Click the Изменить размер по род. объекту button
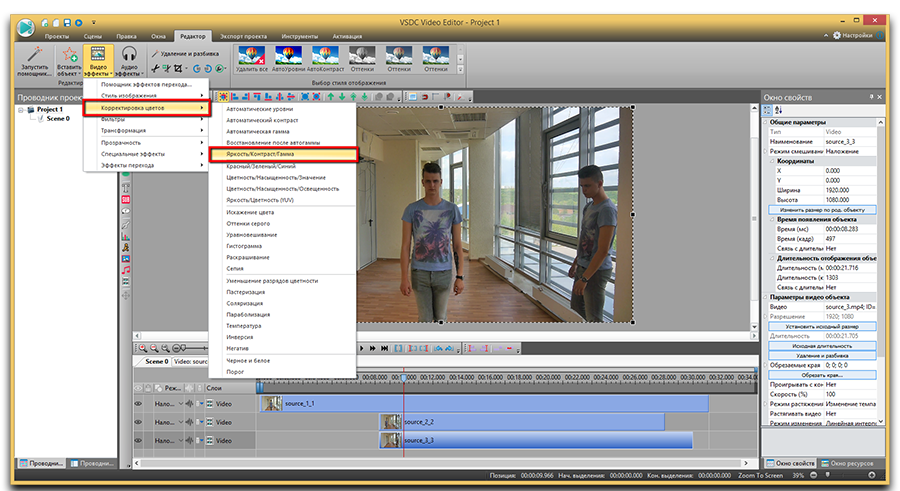 (x=822, y=210)
